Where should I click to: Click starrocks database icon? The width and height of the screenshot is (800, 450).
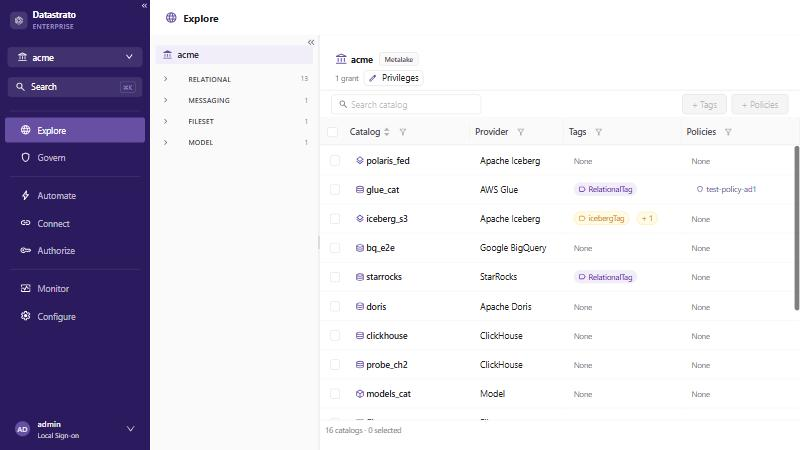pos(360,277)
